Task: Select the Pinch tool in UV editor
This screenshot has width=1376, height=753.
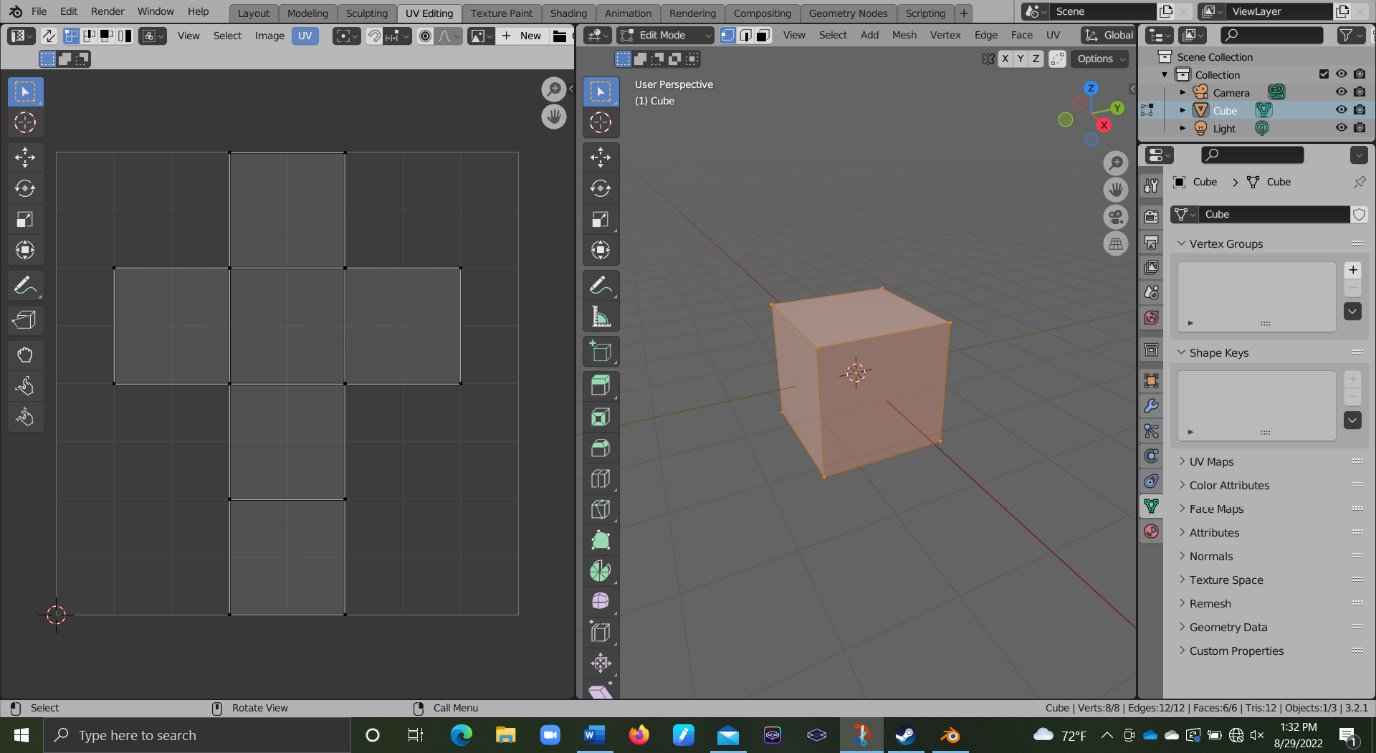Action: coord(25,416)
